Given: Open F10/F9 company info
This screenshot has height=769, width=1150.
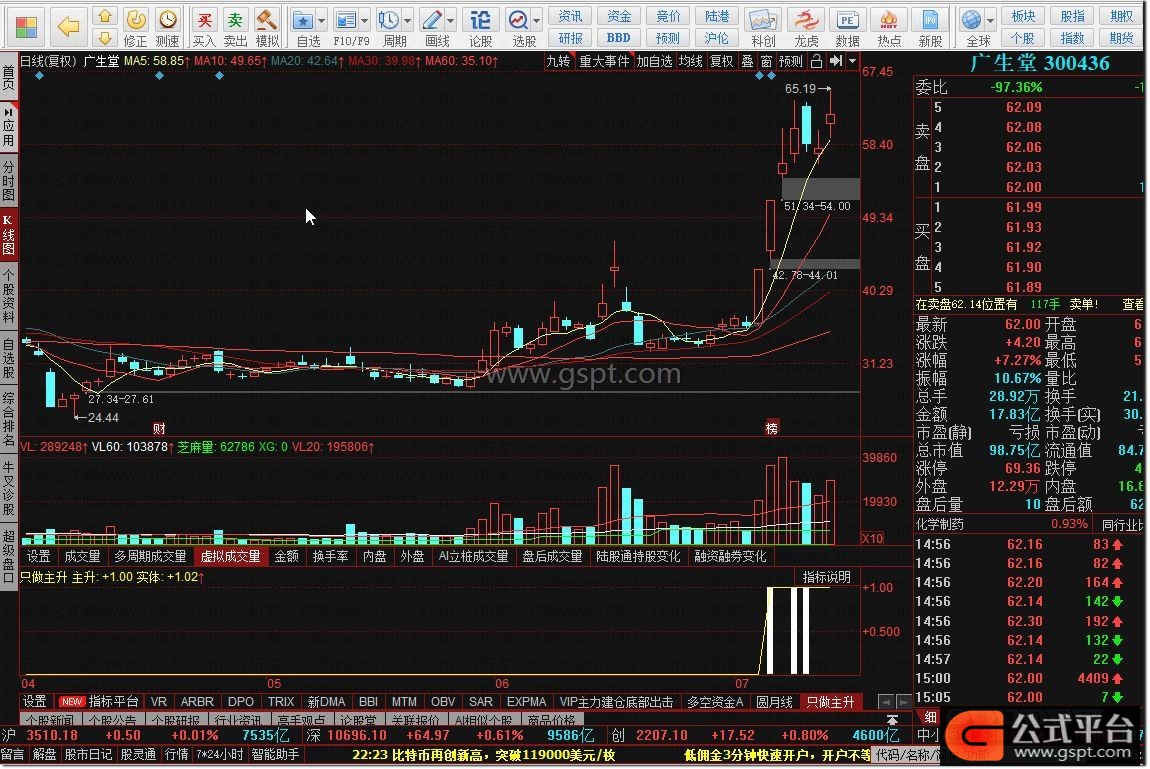Looking at the screenshot, I should click(346, 27).
